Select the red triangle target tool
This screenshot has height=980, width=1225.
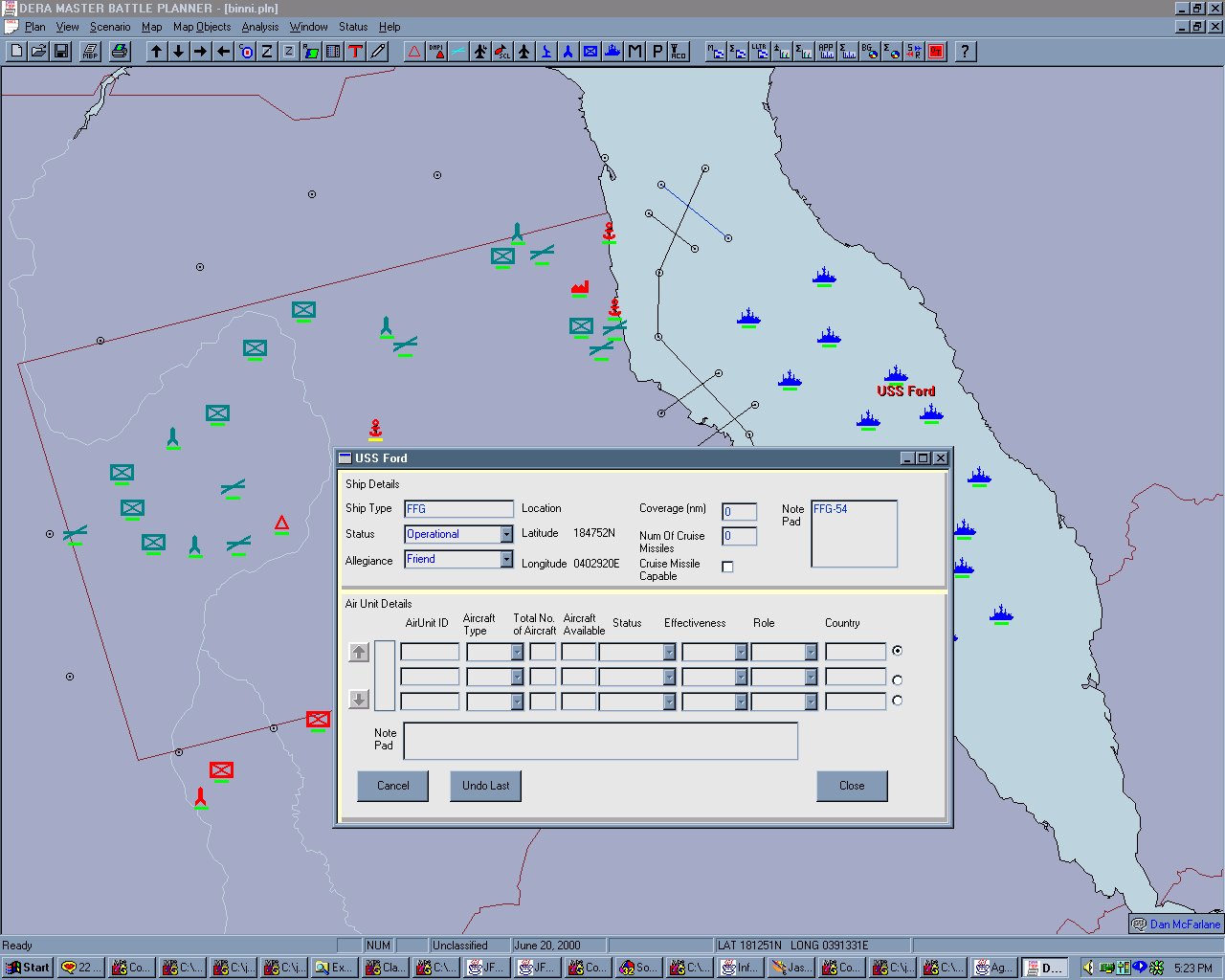pyautogui.click(x=414, y=52)
